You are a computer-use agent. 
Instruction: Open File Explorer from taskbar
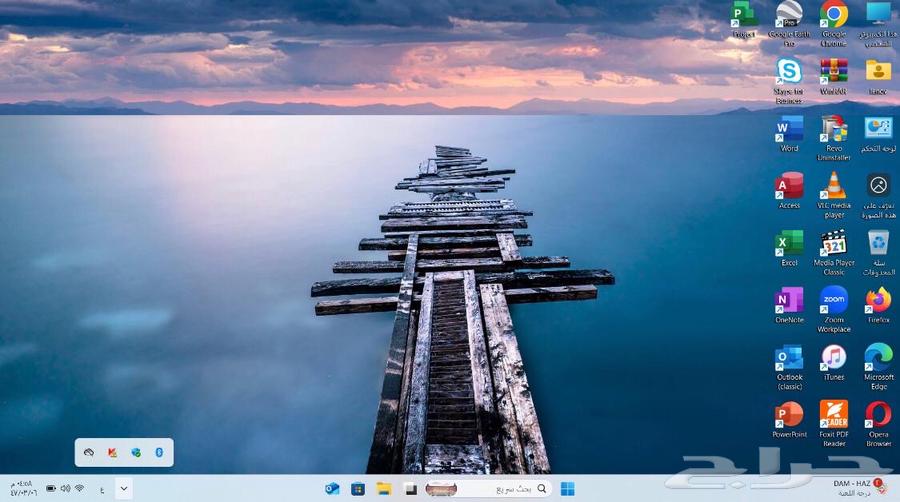point(383,489)
